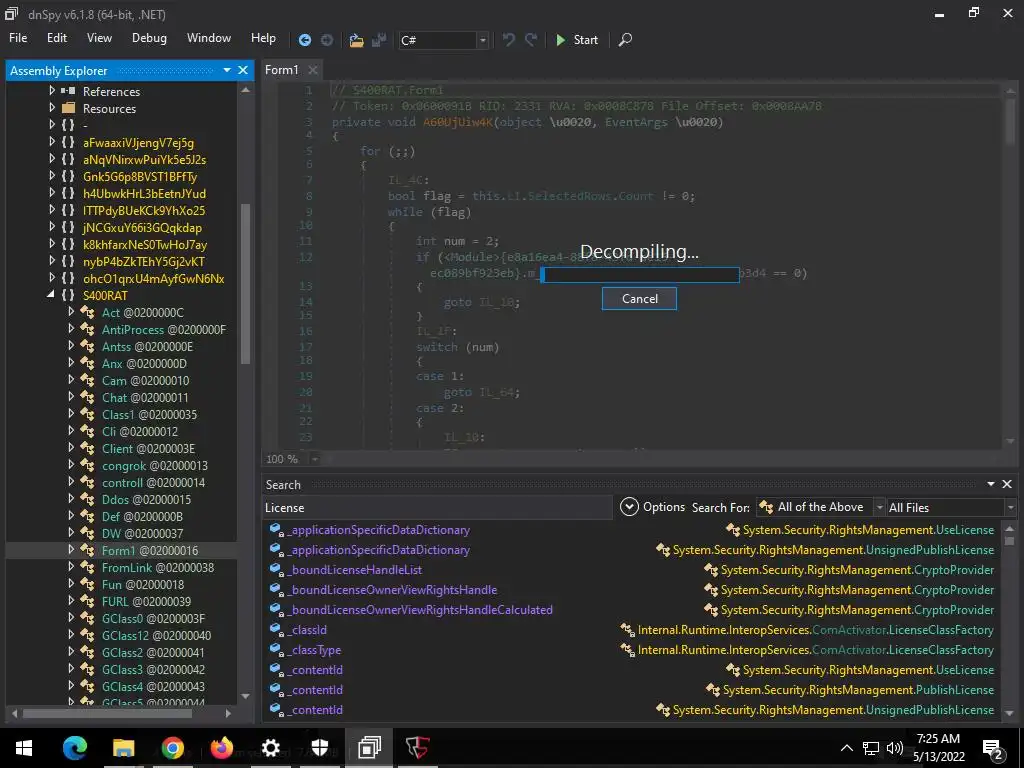The image size is (1024, 768).
Task: Cancel the decompiling operation
Action: tap(639, 298)
